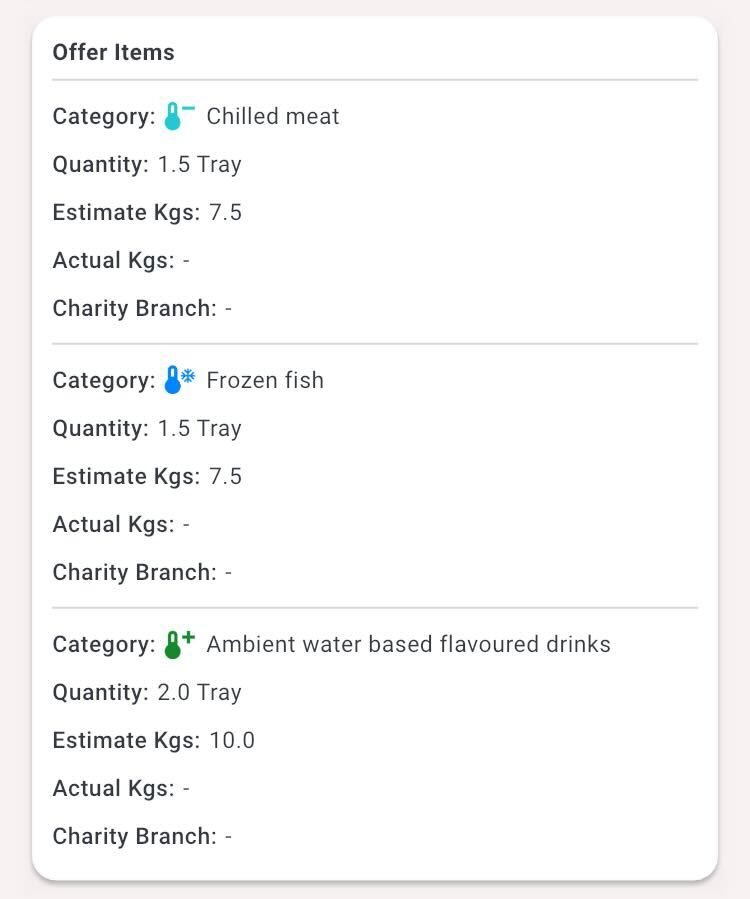This screenshot has width=750, height=899.
Task: Click Charity Branch label under Frozen fish
Action: coord(135,572)
